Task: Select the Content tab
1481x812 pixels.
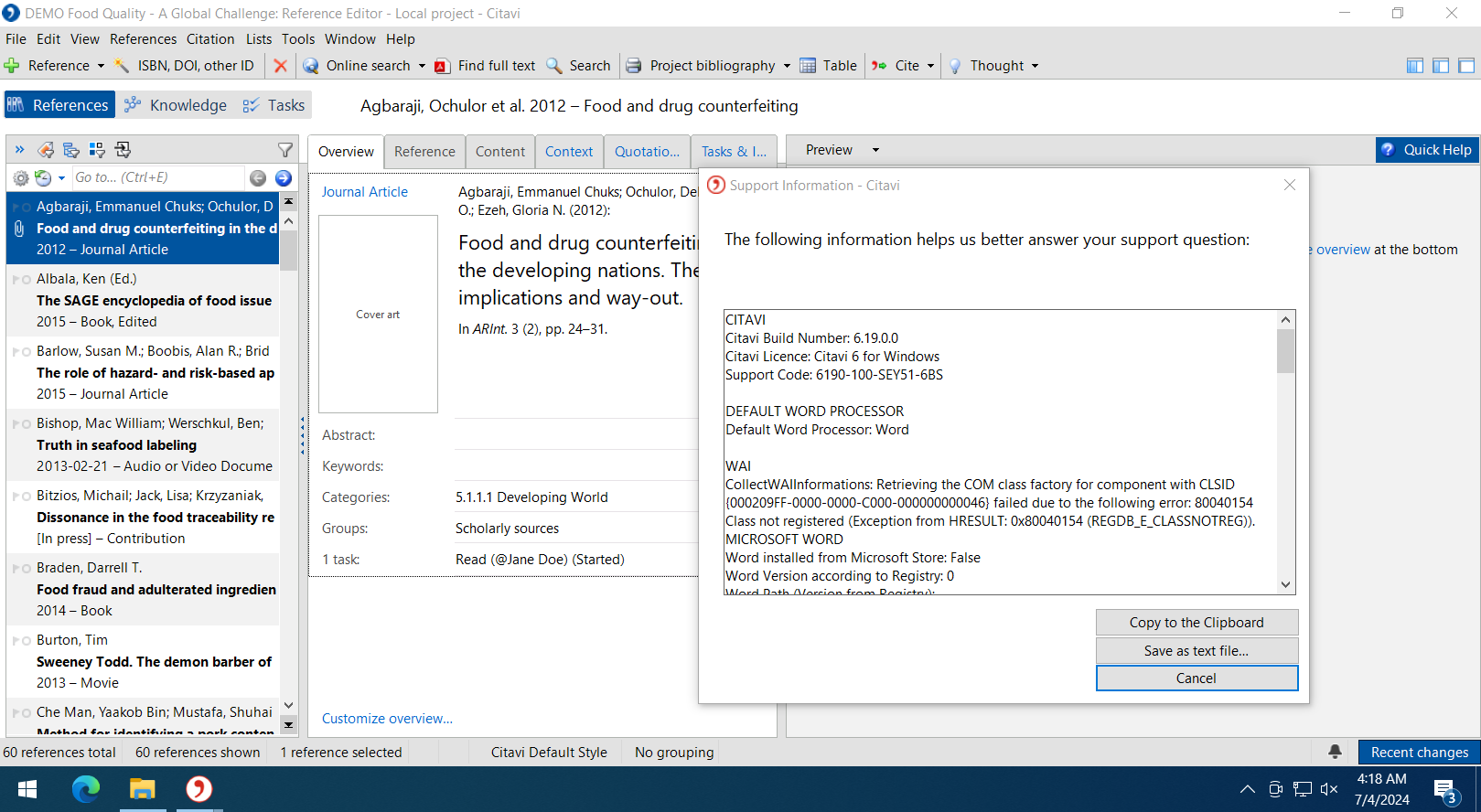Action: click(x=500, y=152)
